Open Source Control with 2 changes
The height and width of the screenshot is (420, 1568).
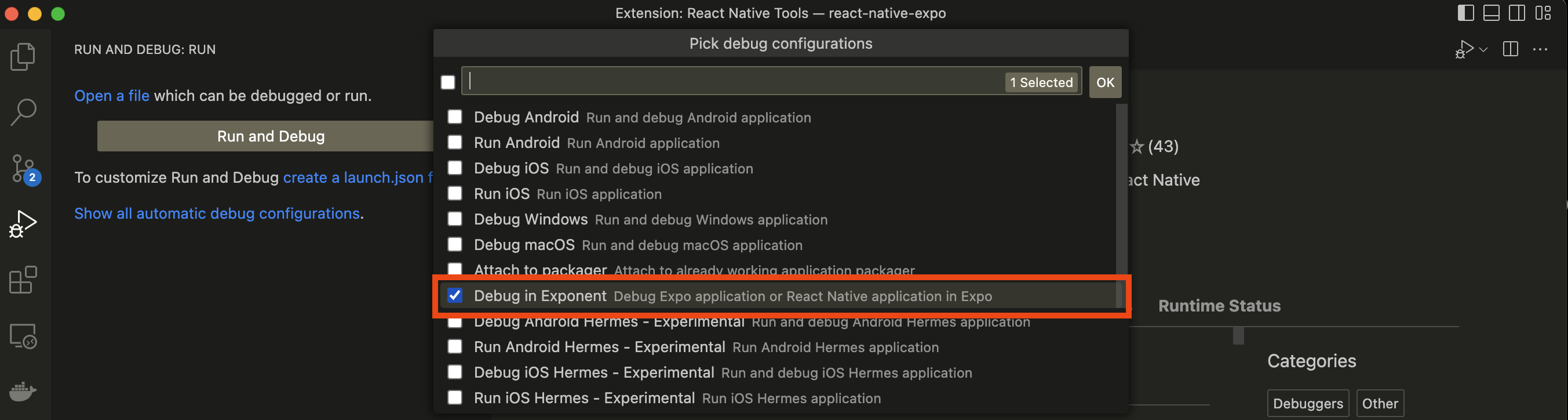coord(25,169)
